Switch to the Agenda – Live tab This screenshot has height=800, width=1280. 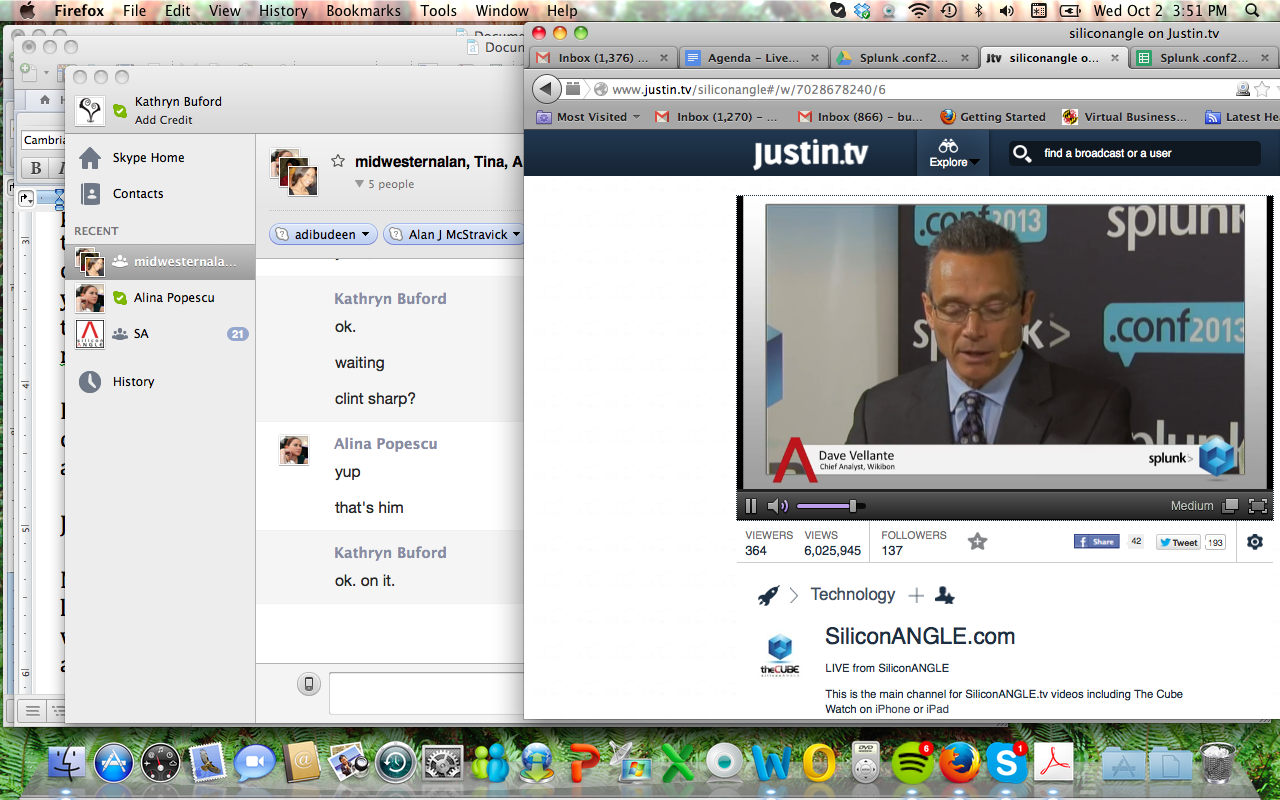754,58
